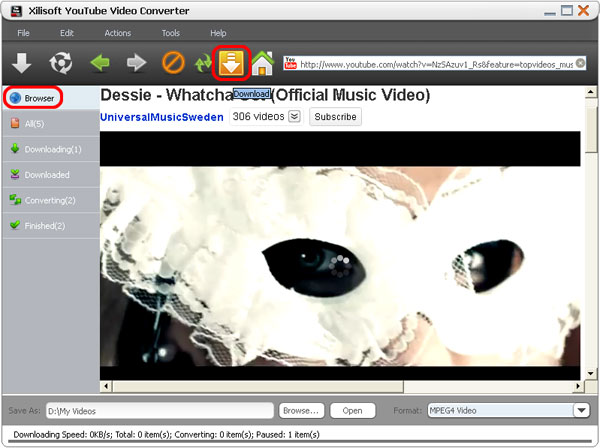600x448 pixels.
Task: Show the Converting(2) list
Action: tap(51, 200)
